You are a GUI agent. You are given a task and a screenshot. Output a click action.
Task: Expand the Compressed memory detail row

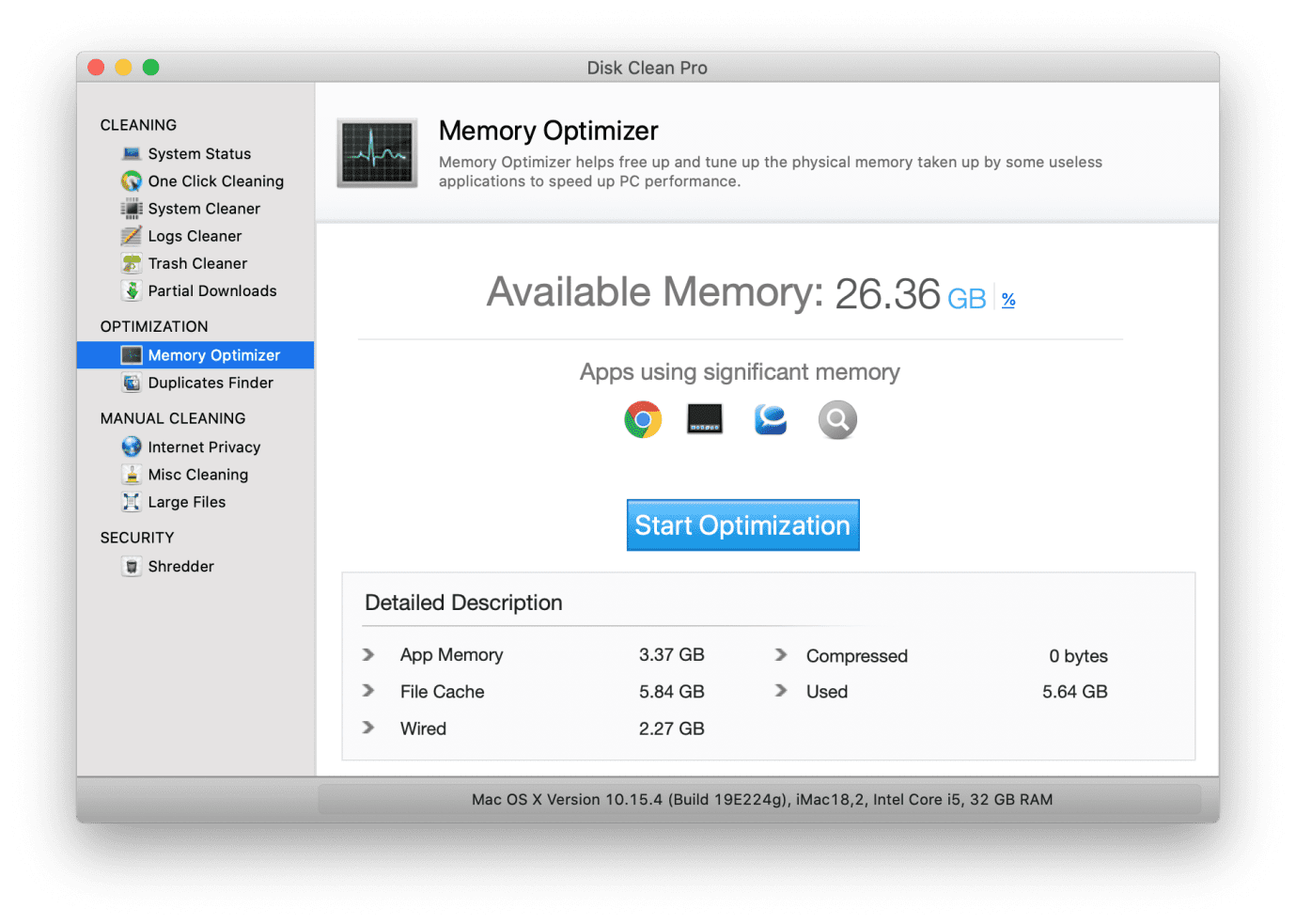coord(781,655)
